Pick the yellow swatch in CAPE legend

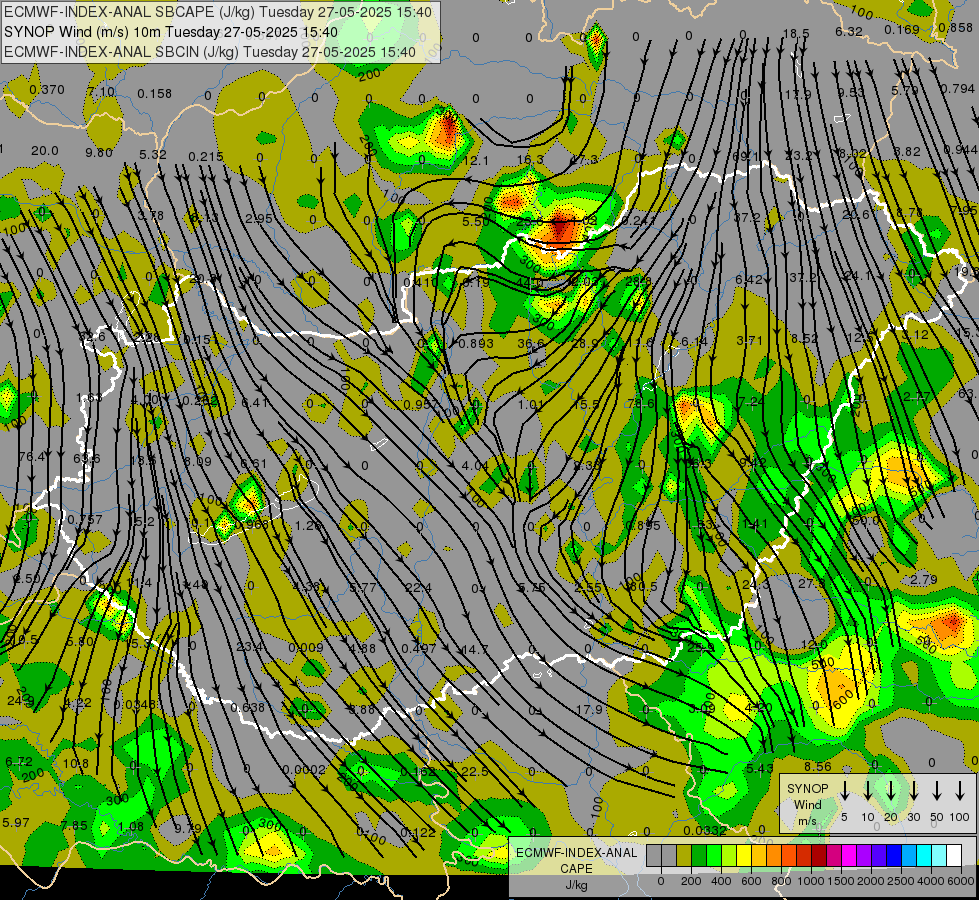tap(744, 856)
